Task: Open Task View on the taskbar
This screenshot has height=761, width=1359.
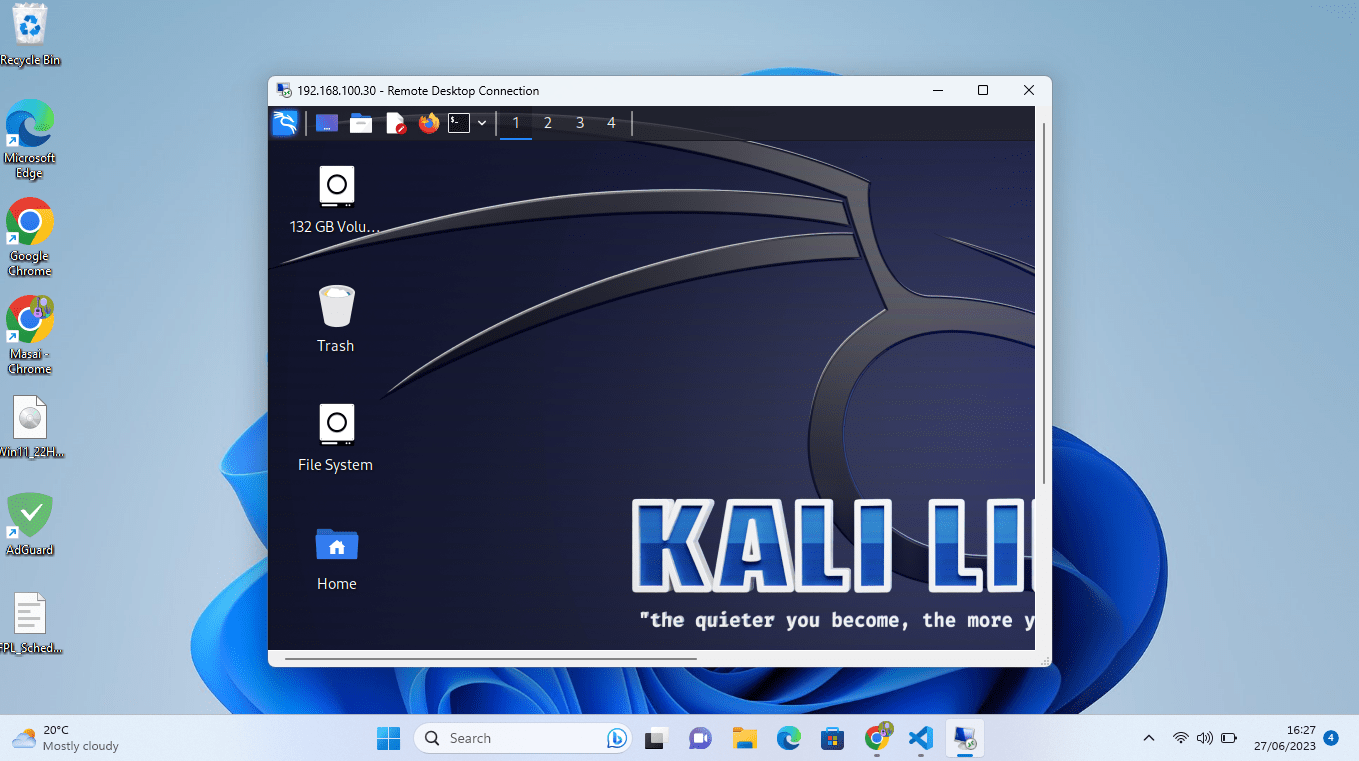Action: [655, 738]
